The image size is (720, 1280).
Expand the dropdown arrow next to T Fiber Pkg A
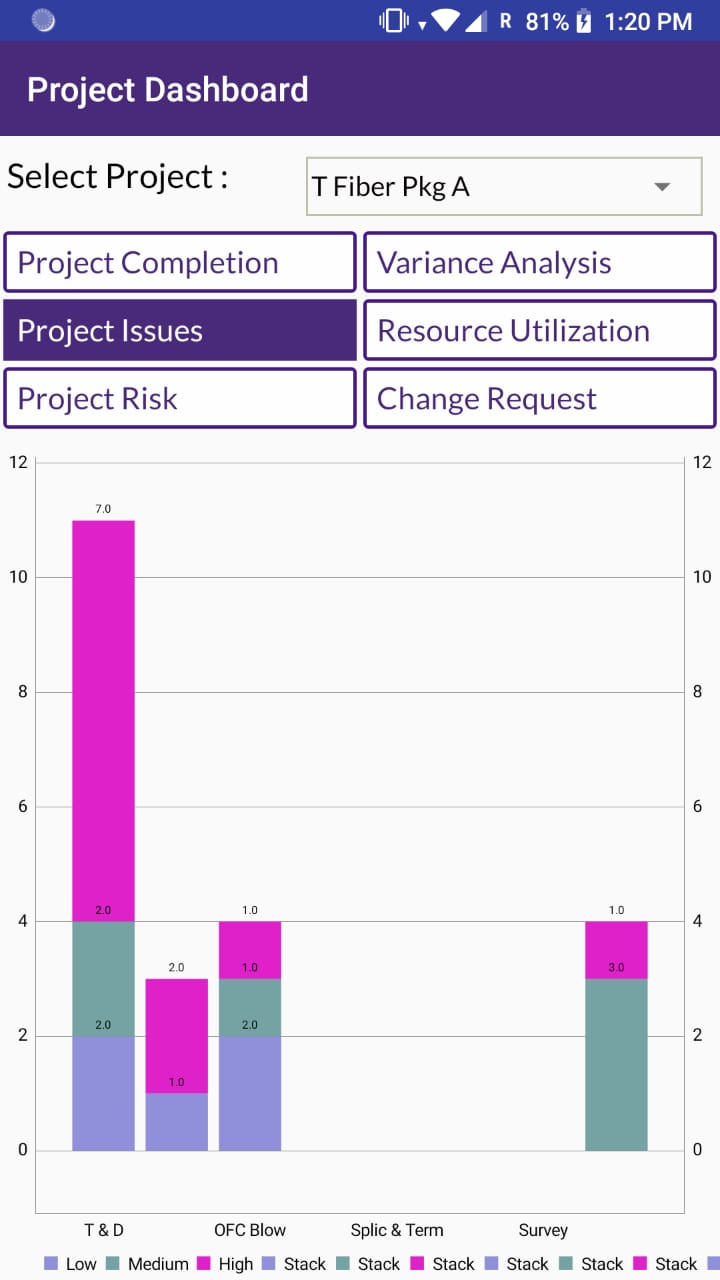[x=660, y=186]
